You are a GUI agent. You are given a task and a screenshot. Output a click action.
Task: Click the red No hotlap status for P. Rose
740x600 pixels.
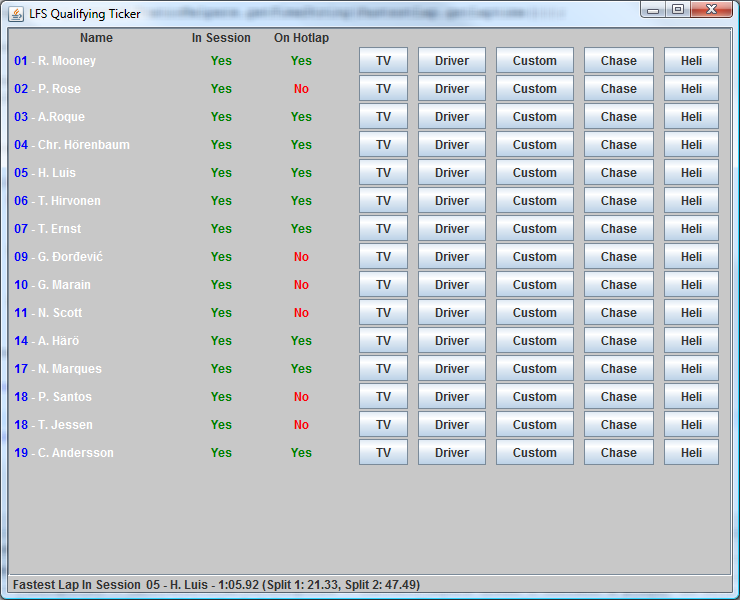(301, 88)
